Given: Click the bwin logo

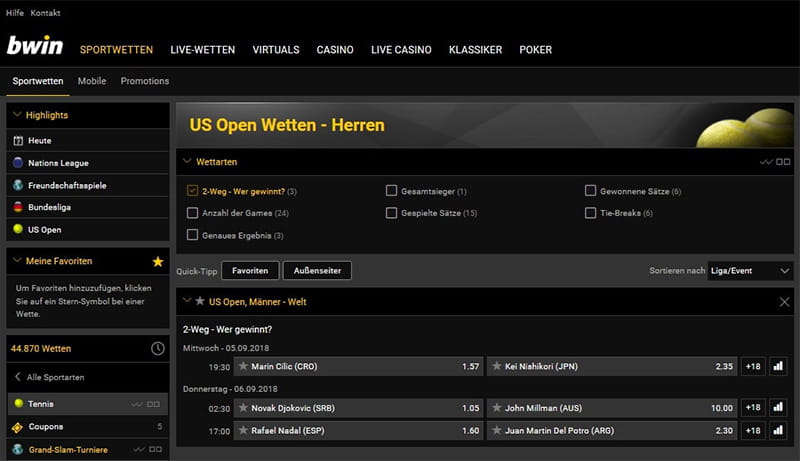Looking at the screenshot, I should pyautogui.click(x=35, y=46).
